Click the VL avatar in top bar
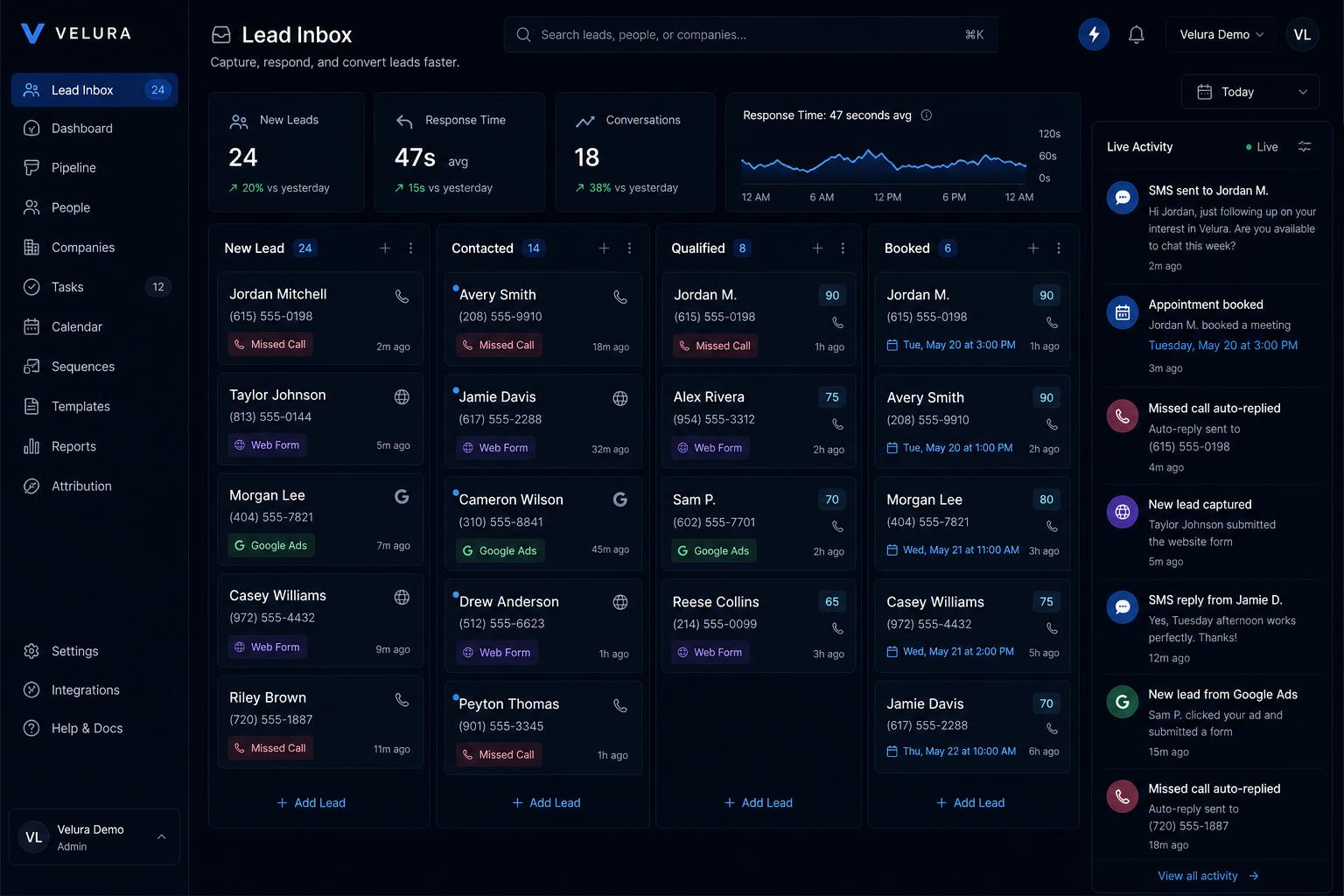 [1302, 34]
